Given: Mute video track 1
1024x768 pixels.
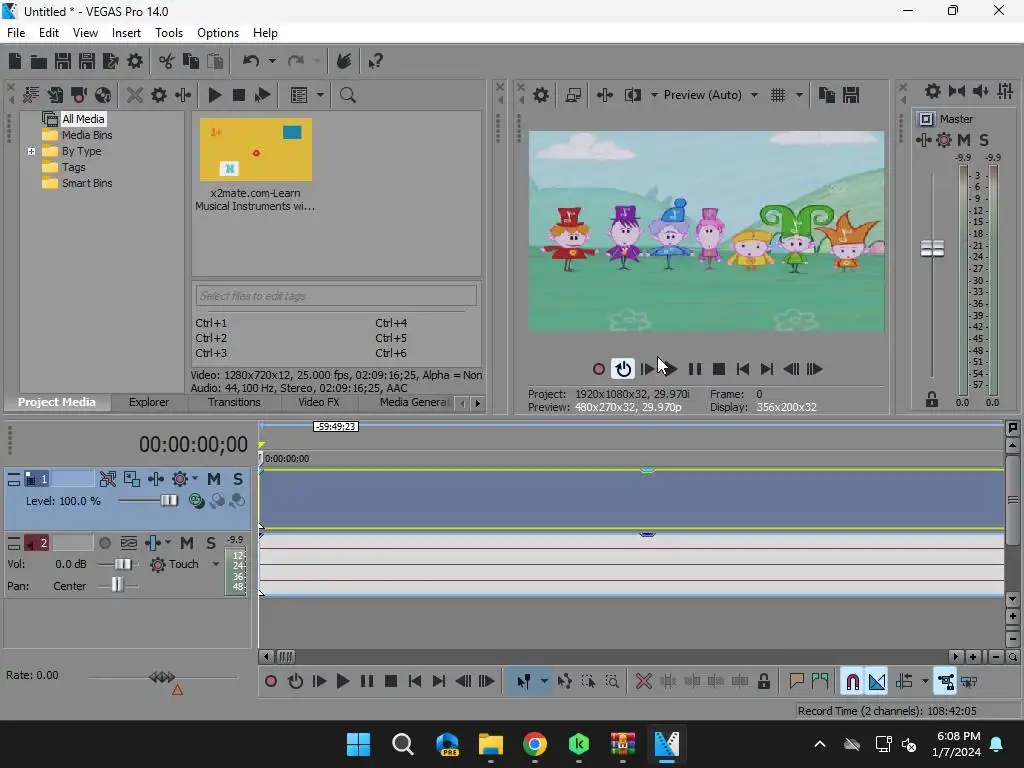Looking at the screenshot, I should (214, 479).
